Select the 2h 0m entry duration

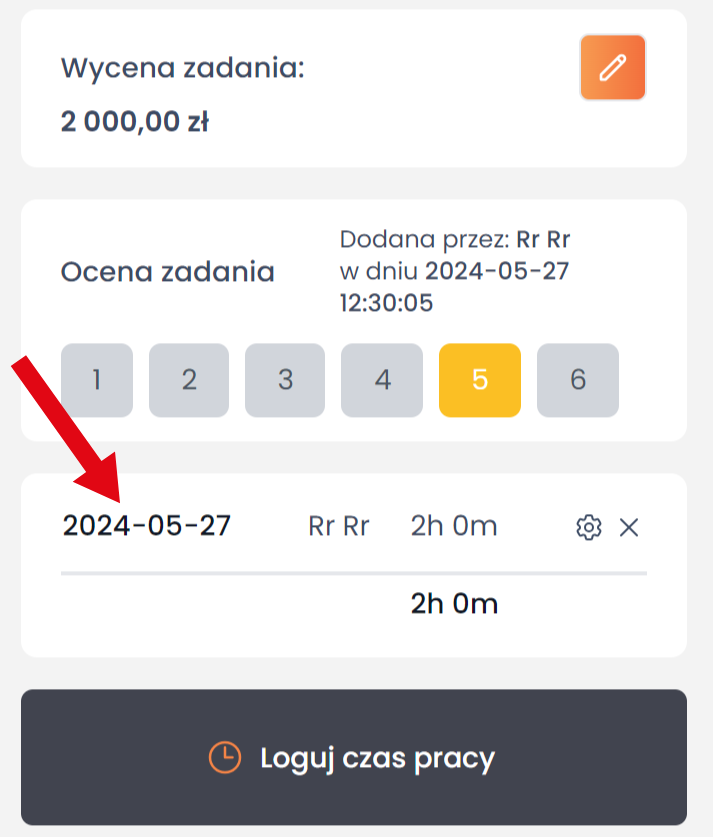[454, 526]
